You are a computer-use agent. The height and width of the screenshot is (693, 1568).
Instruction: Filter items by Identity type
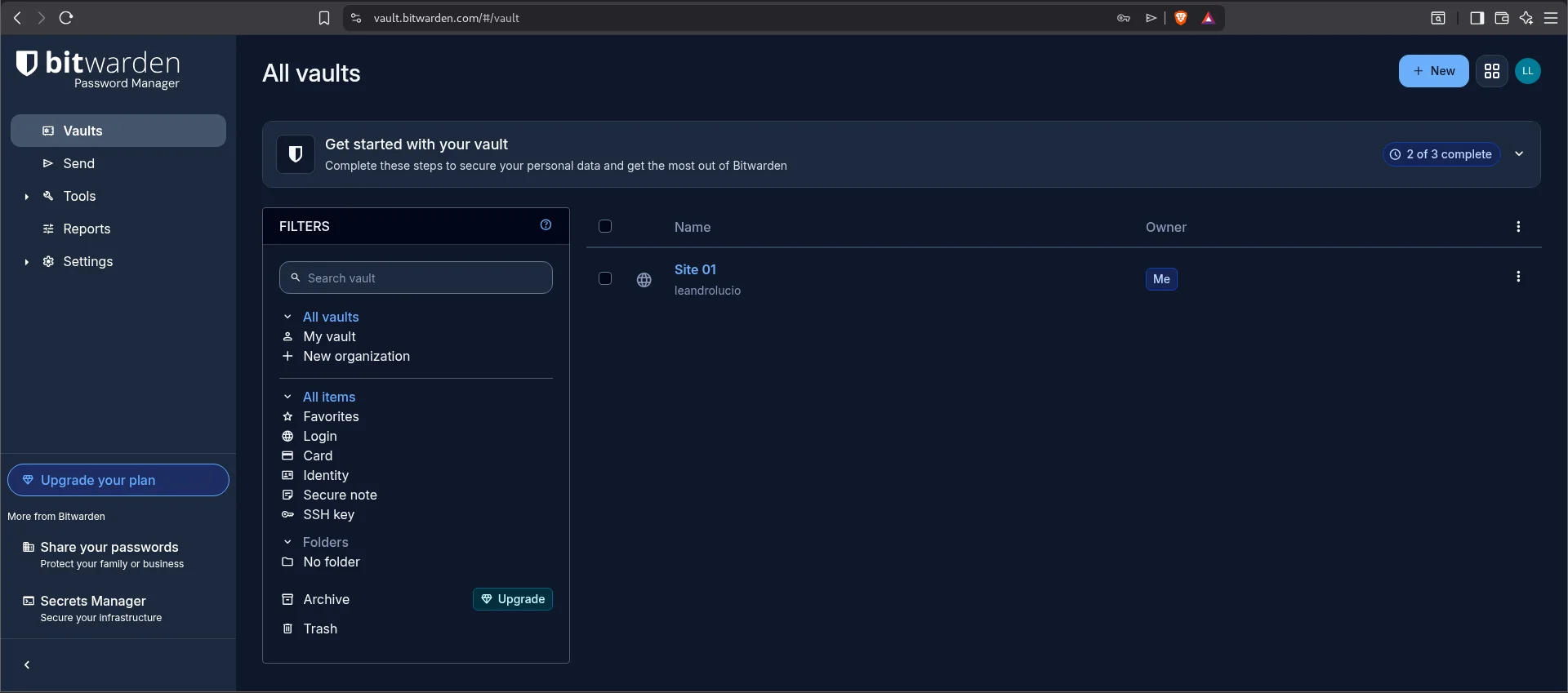click(x=325, y=475)
